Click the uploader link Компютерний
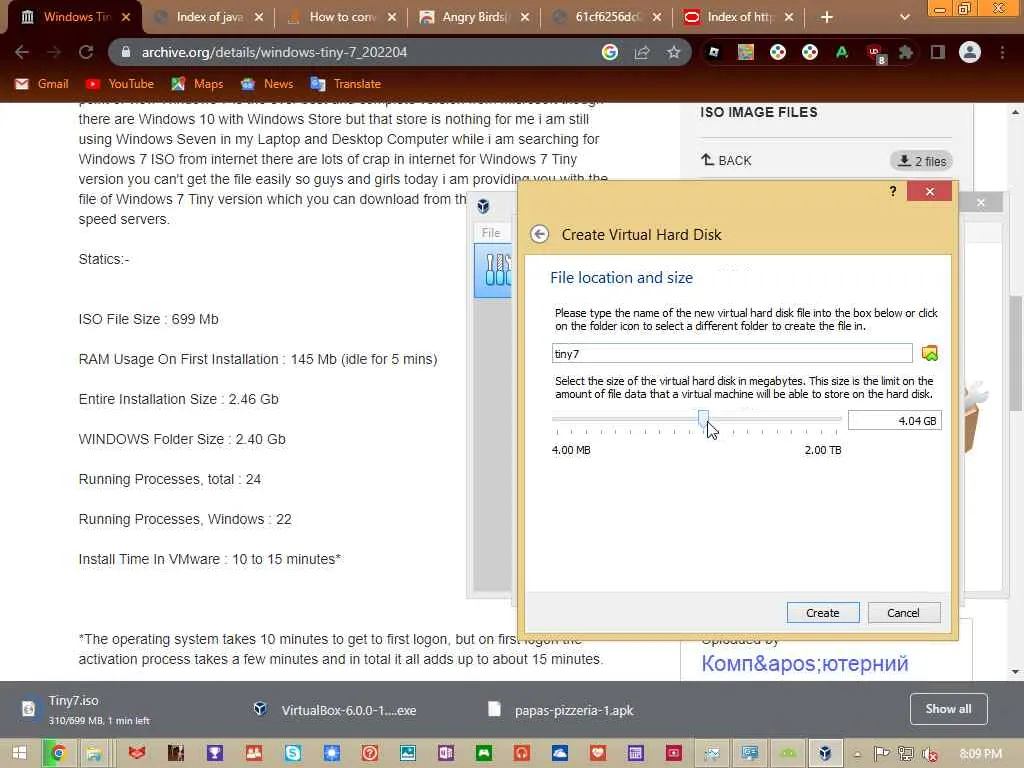This screenshot has height=768, width=1024. [x=805, y=663]
